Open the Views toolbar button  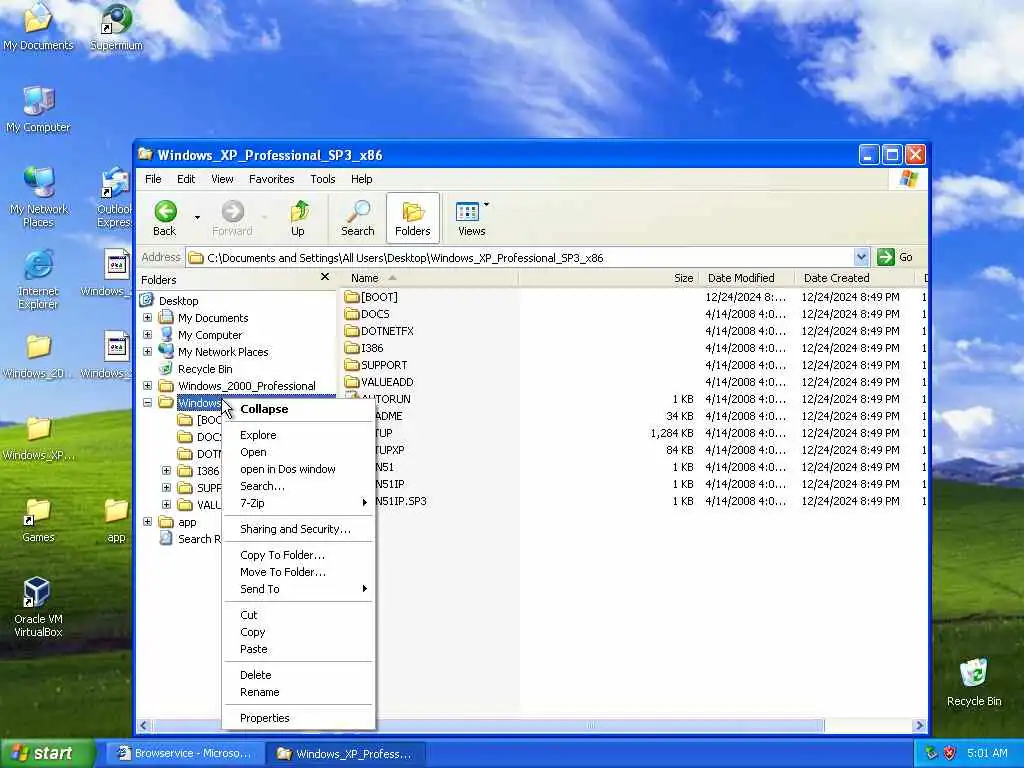(472, 218)
